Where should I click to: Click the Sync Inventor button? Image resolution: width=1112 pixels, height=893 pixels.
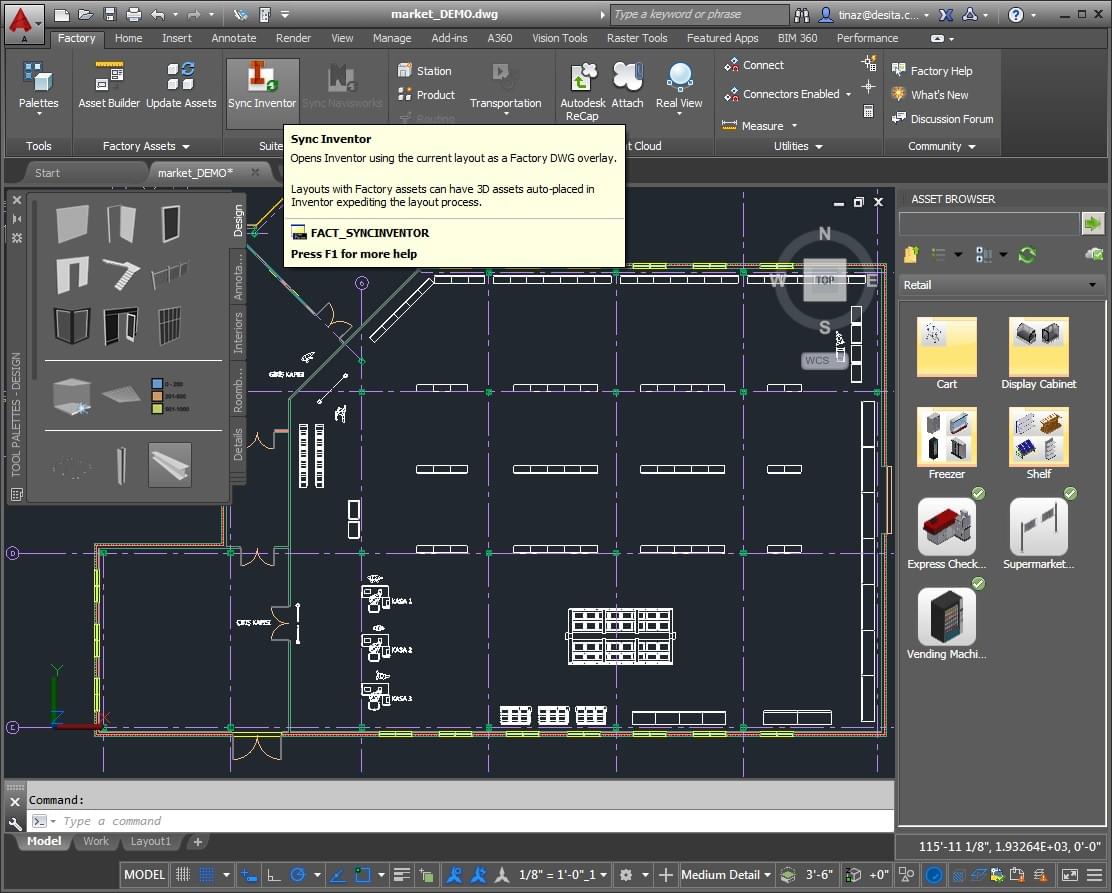click(261, 86)
